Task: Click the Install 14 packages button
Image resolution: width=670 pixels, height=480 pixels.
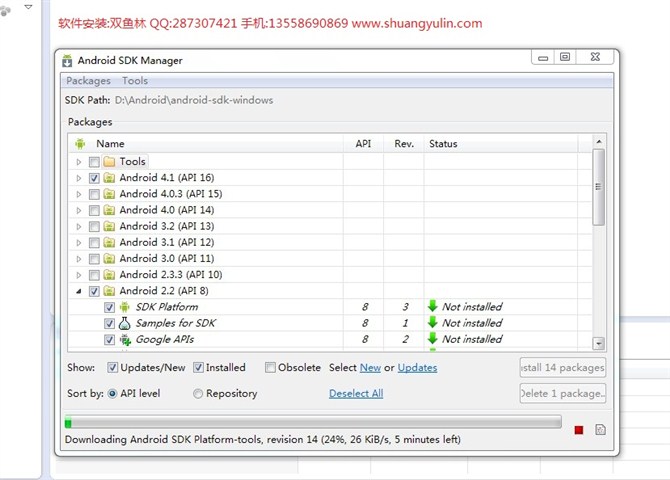Action: (563, 368)
